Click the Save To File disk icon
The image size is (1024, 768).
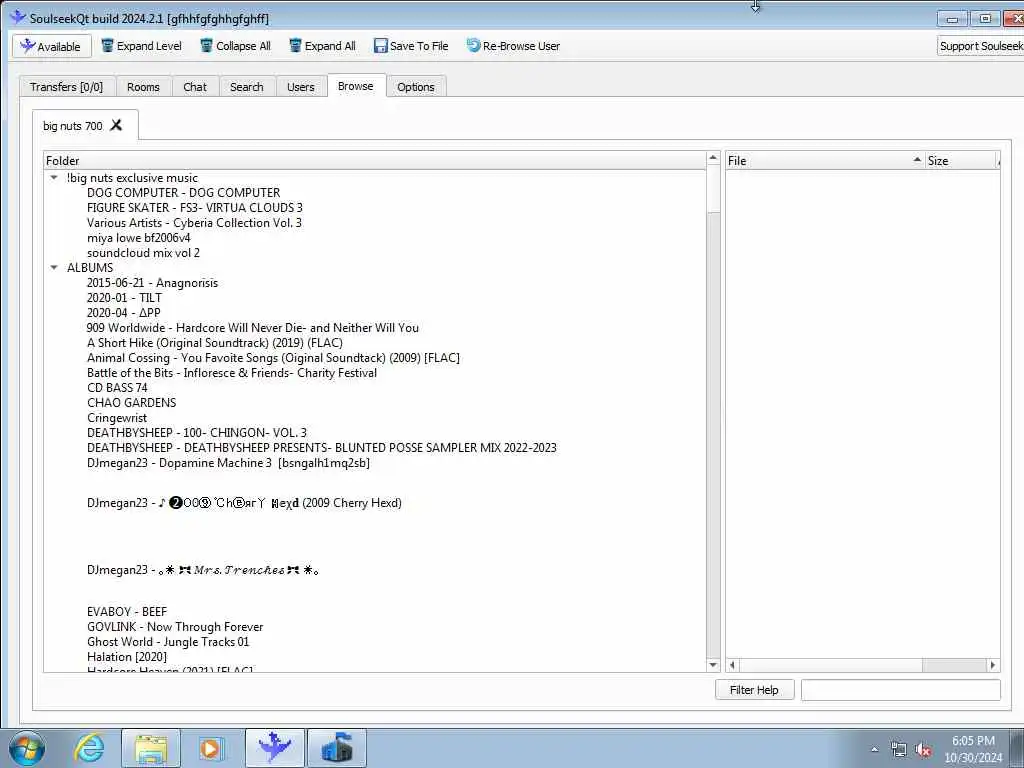380,46
